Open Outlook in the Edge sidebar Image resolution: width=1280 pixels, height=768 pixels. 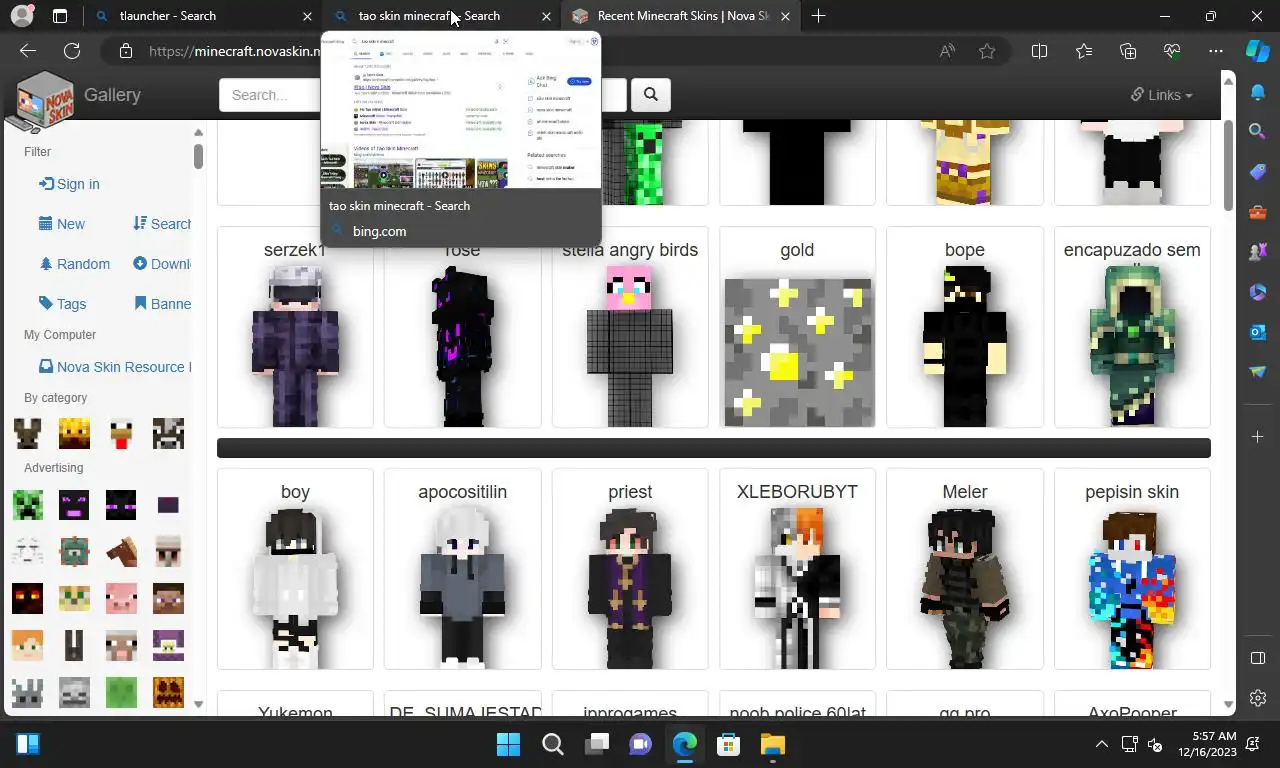(x=1258, y=332)
